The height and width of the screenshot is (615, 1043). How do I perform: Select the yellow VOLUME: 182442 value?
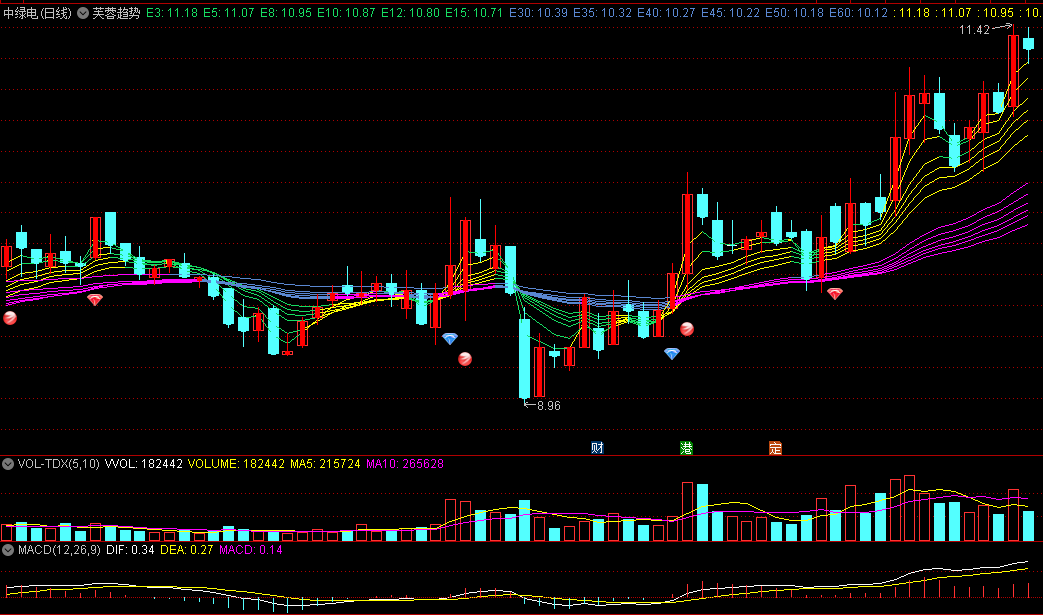[236, 464]
